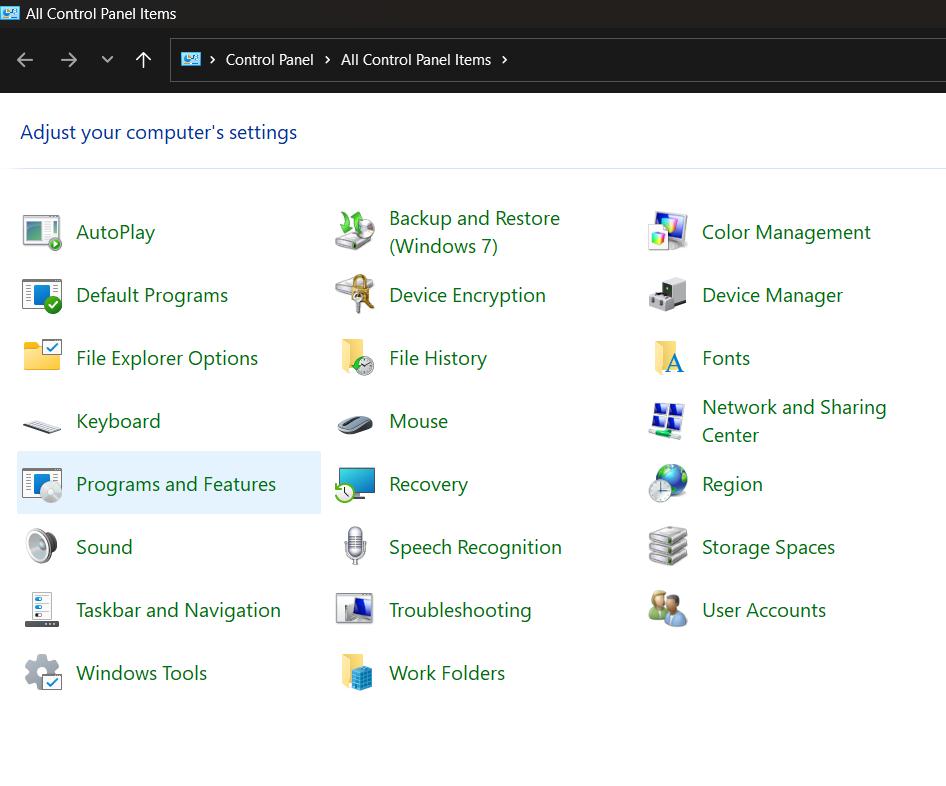
Task: Click the Keyboard icon
Action: [x=42, y=426]
